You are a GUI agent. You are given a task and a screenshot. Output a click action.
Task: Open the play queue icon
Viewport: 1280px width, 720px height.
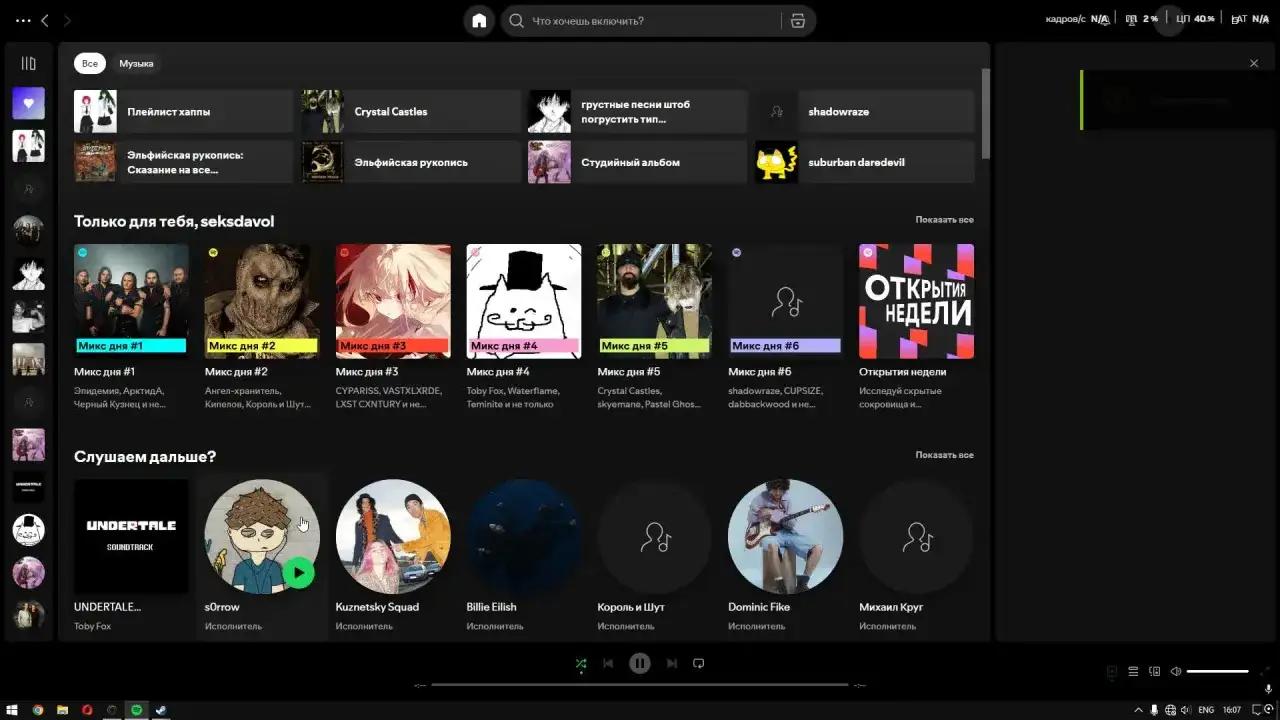(1133, 671)
